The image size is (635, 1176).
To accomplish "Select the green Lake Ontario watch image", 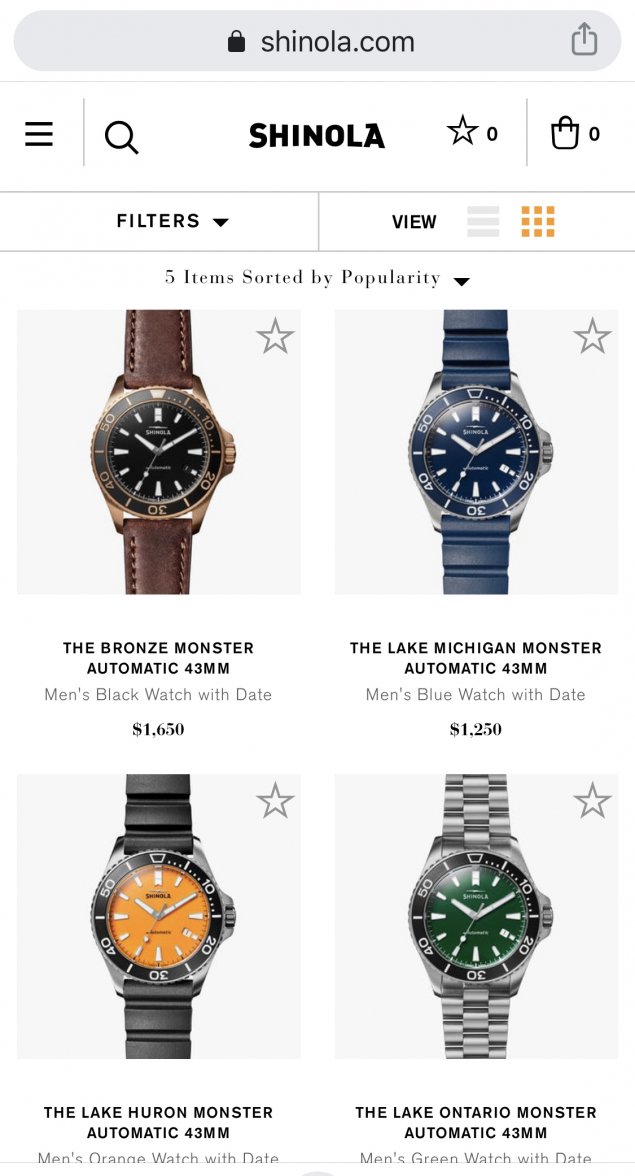I will coord(476,916).
